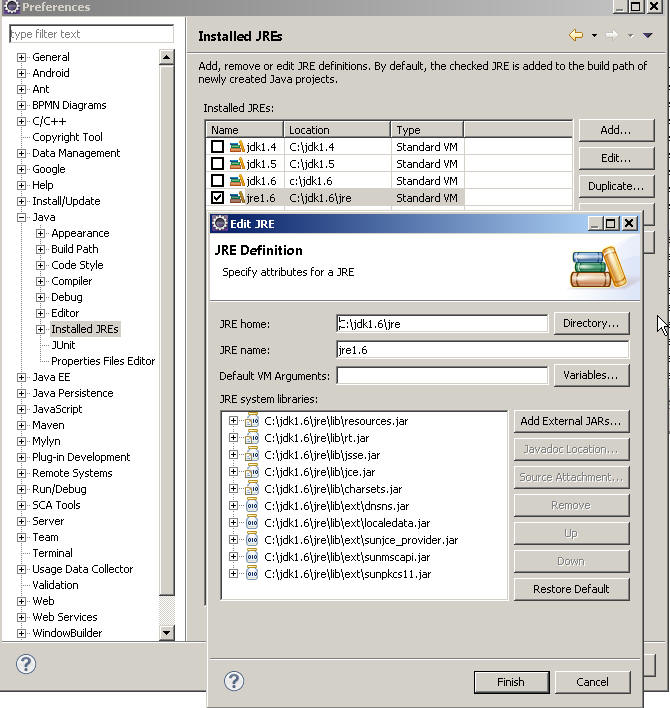This screenshot has width=670, height=708.
Task: Select Properties Files Editor tree item
Action: 103,361
